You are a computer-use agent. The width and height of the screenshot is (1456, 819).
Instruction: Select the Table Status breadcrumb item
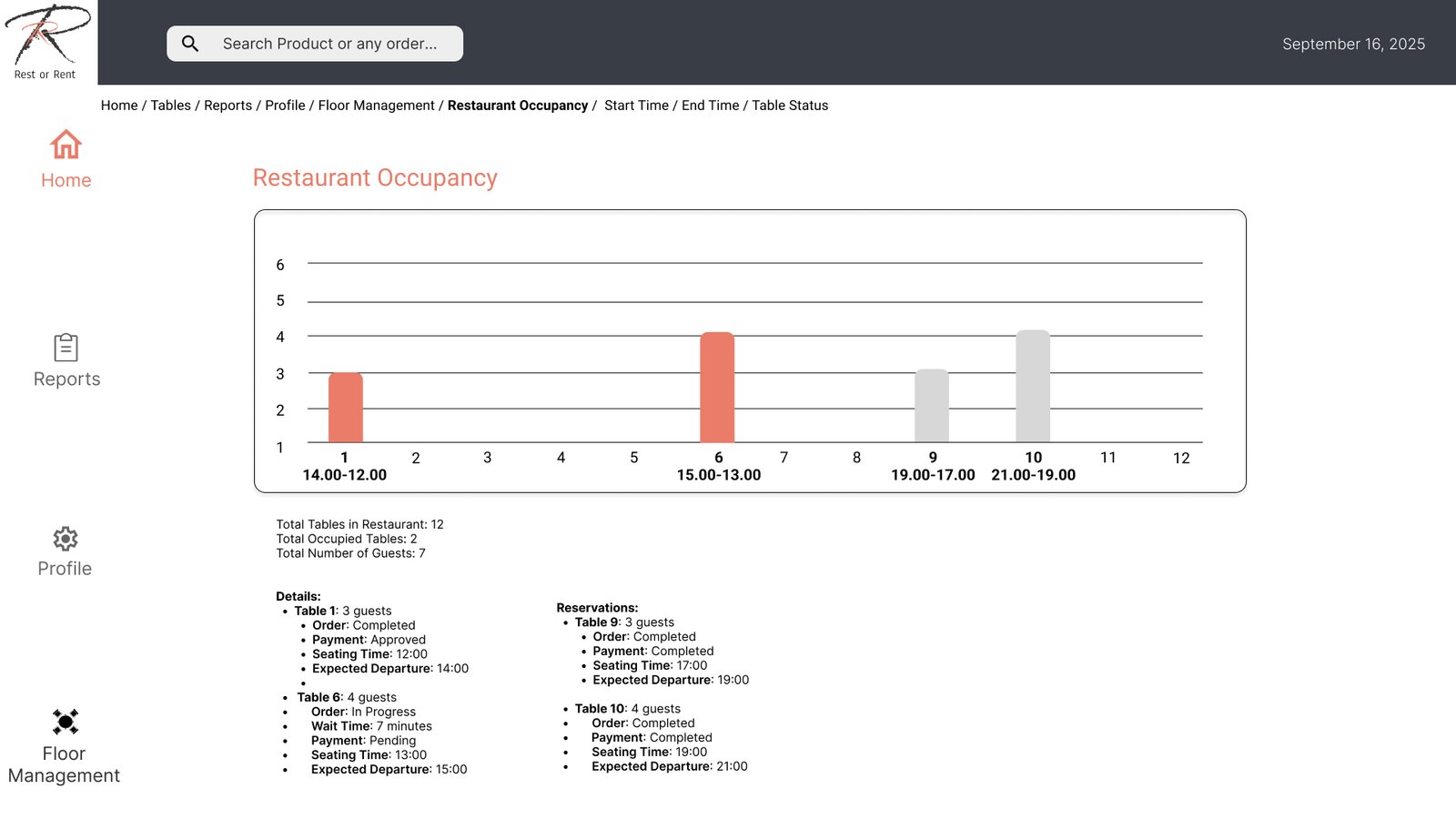(790, 106)
